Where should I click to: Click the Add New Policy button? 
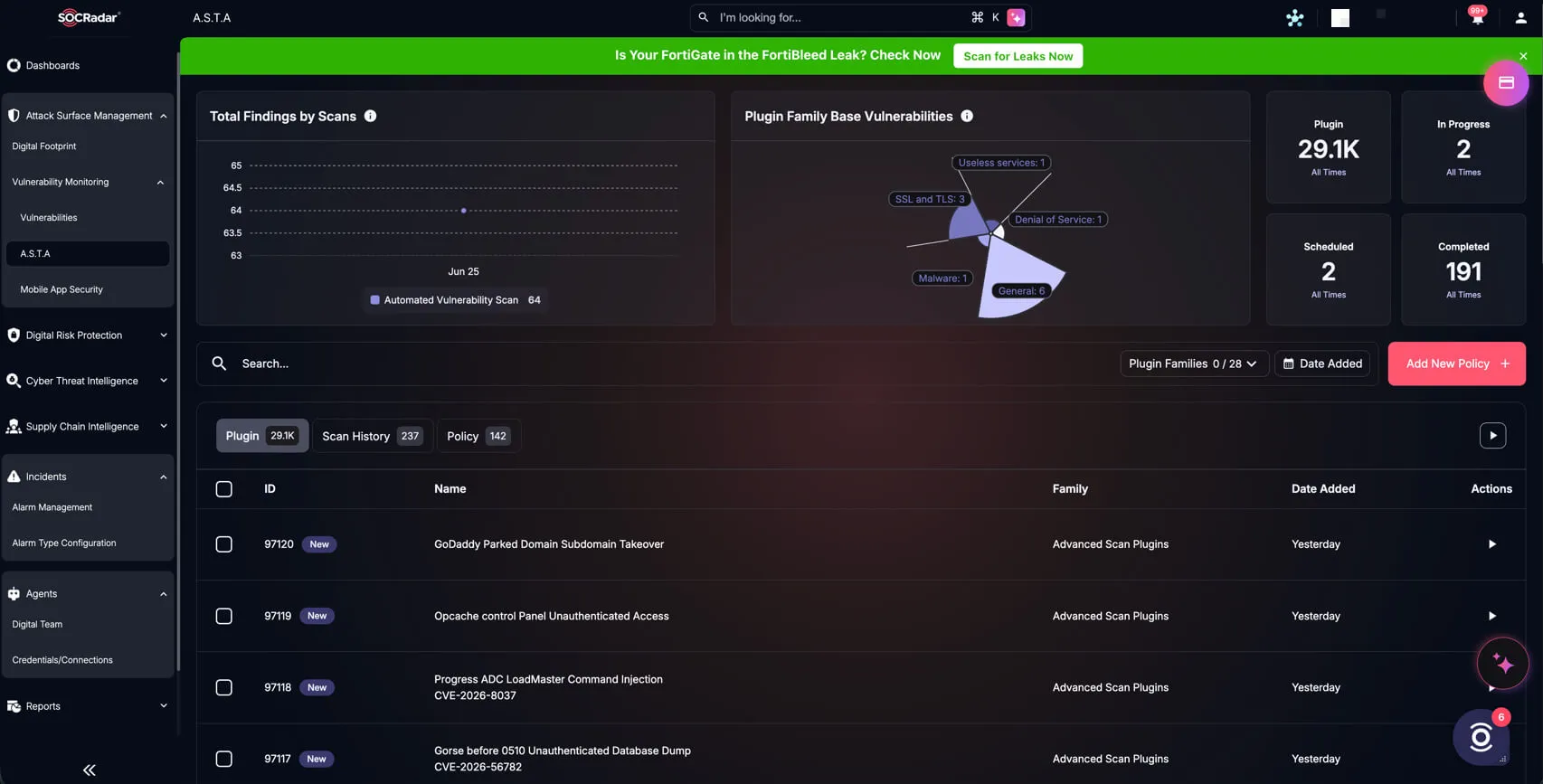(1456, 364)
